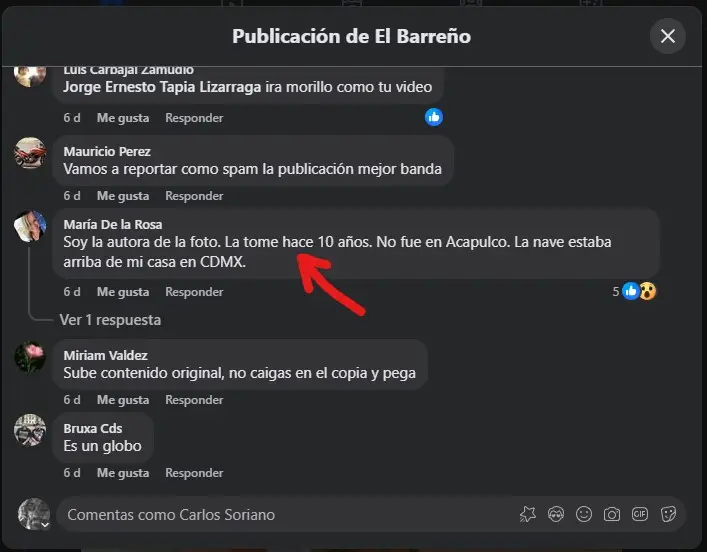Image resolution: width=707 pixels, height=552 pixels.
Task: Open 6 d timestamp on Luis Carbajal's comment
Action: pos(72,118)
